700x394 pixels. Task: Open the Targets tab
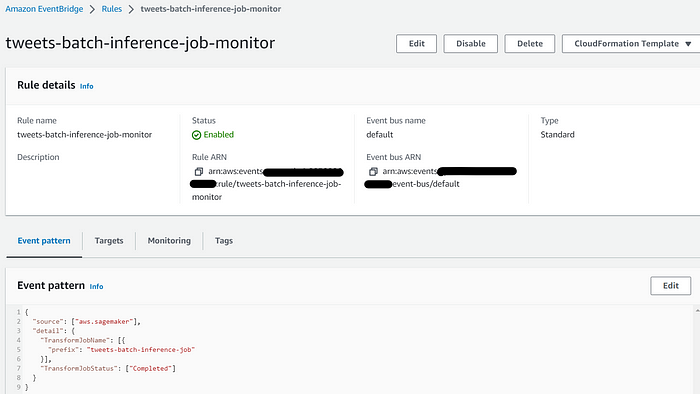coord(109,241)
